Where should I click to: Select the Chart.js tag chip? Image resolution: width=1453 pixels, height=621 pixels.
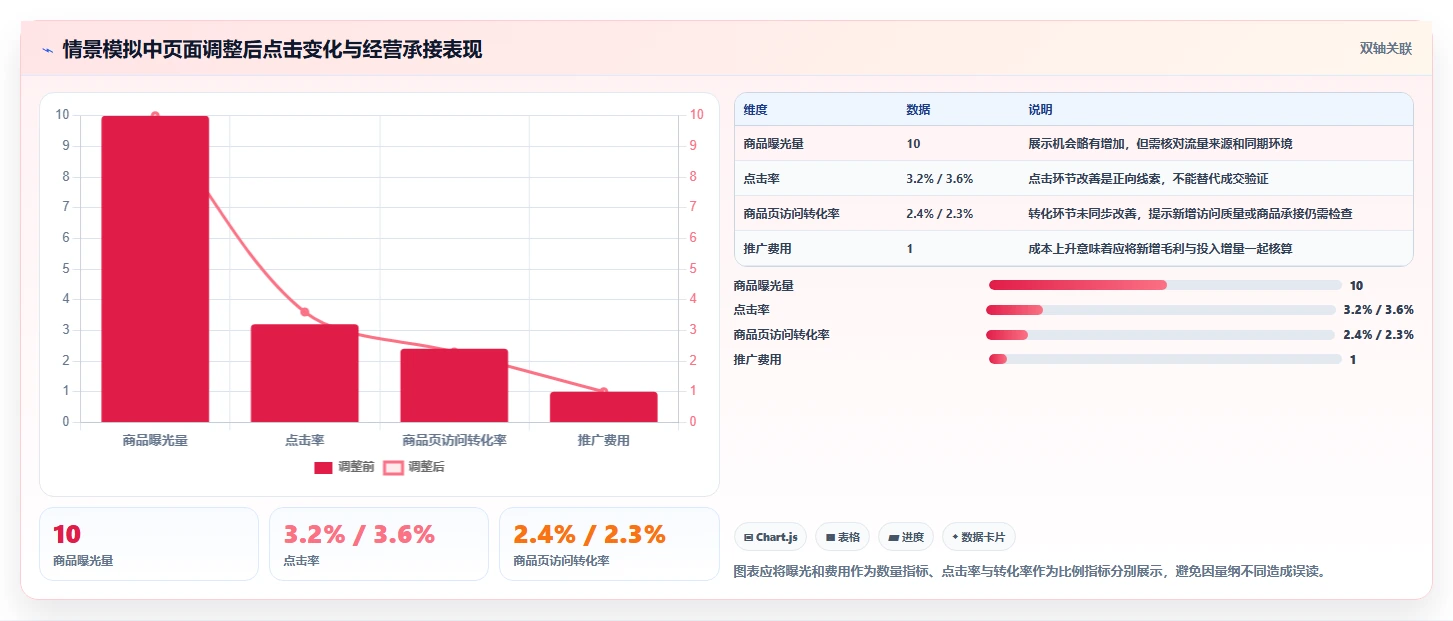[771, 537]
